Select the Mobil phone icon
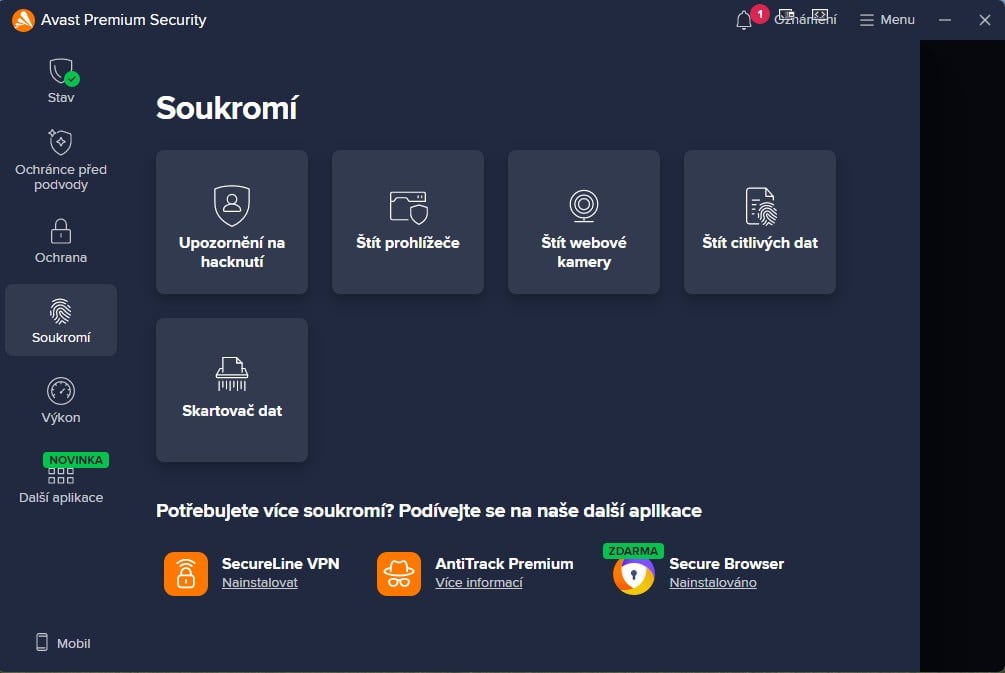 point(41,643)
